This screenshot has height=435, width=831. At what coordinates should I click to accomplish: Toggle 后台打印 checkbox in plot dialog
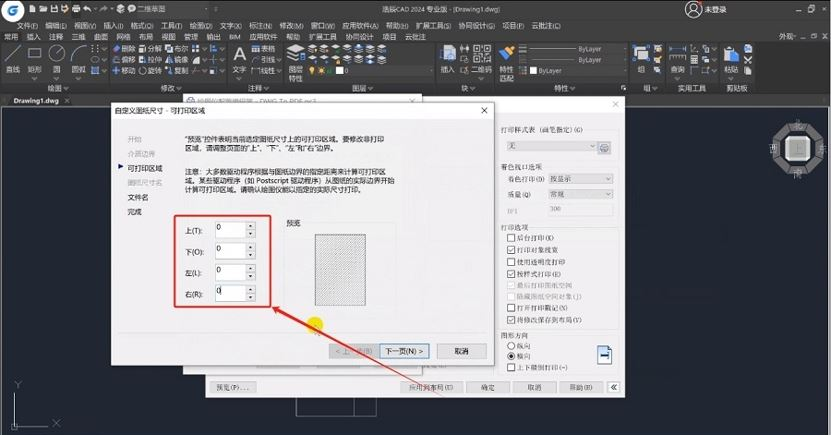(x=511, y=238)
